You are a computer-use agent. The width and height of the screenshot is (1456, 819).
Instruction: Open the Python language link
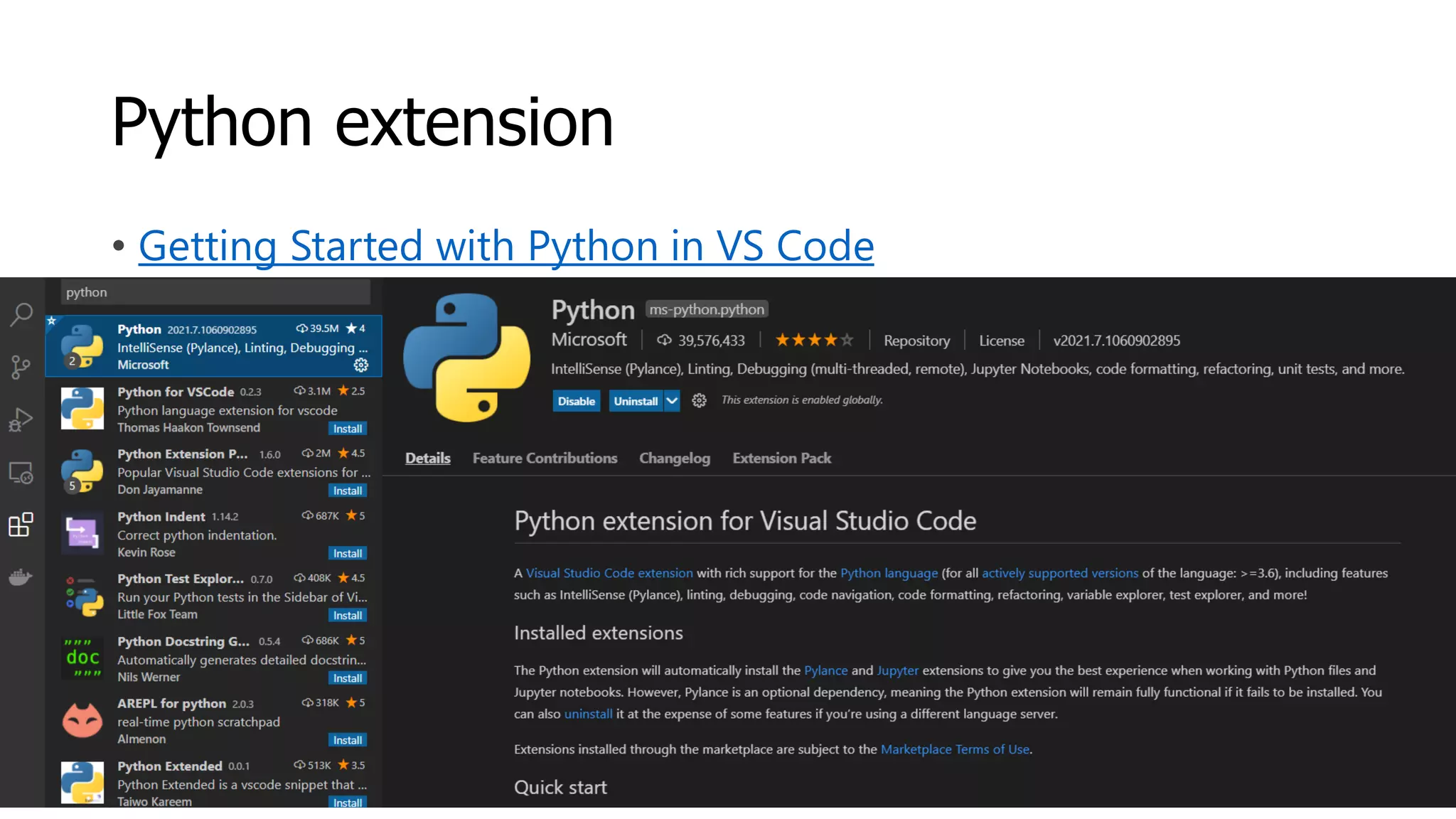tap(889, 573)
